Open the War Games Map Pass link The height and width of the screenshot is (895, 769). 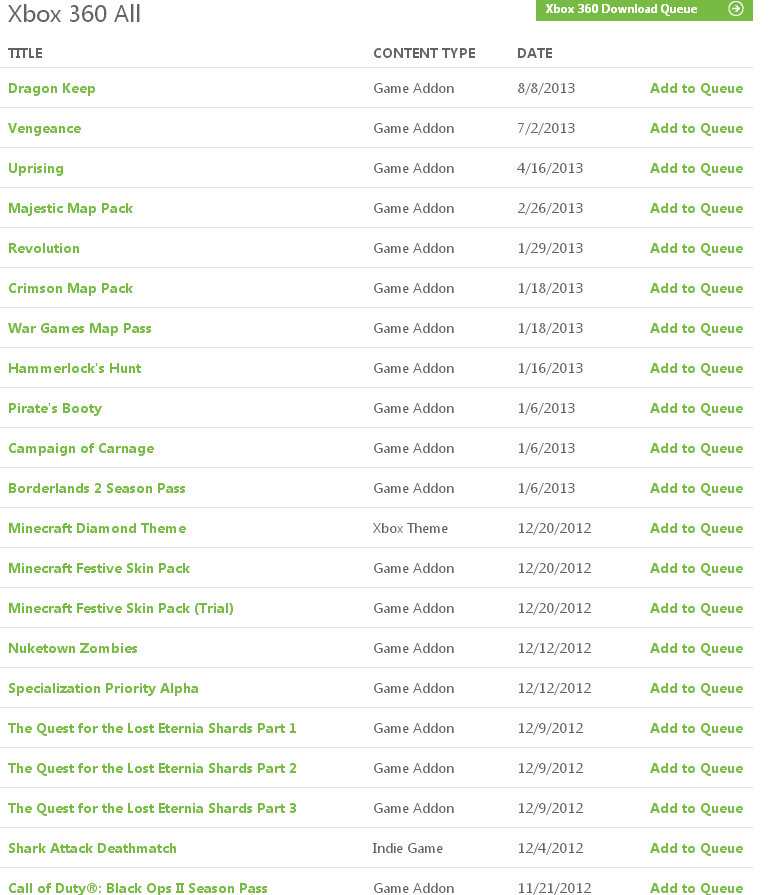click(x=79, y=328)
